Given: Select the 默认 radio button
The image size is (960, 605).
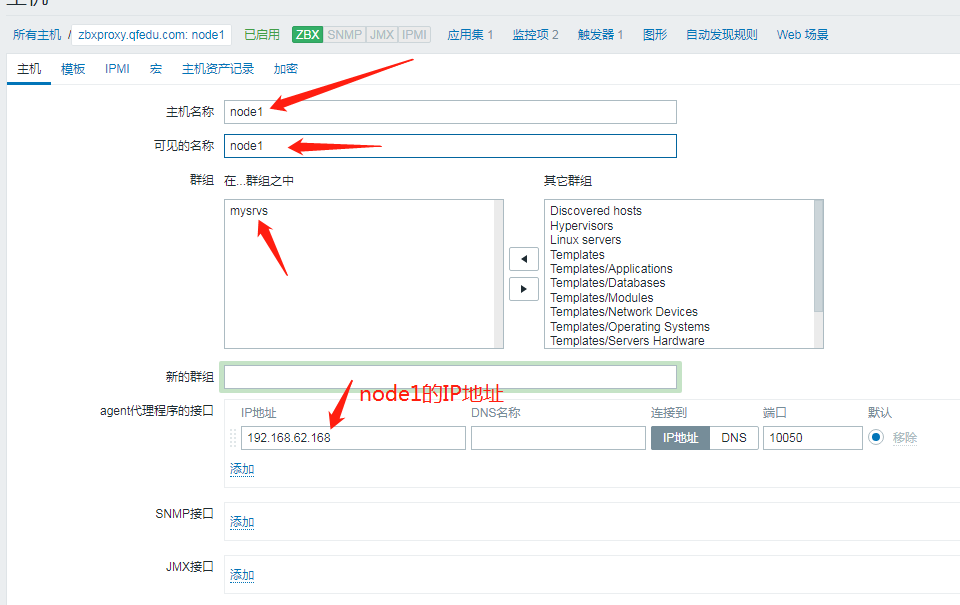Looking at the screenshot, I should click(876, 437).
